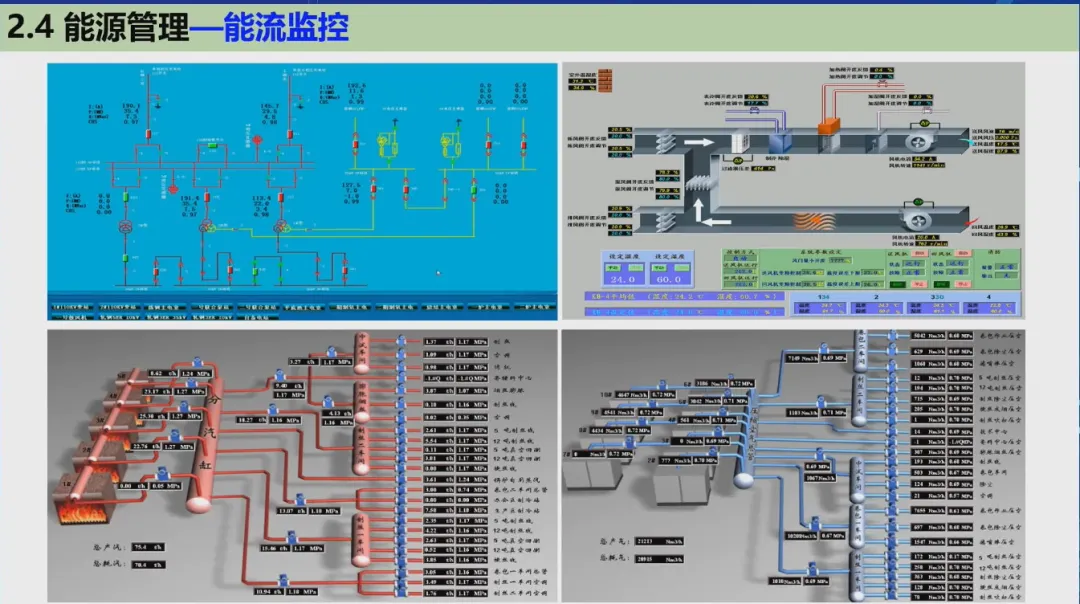Click flow meter above the 13.07 t/h reading

[x=300, y=500]
